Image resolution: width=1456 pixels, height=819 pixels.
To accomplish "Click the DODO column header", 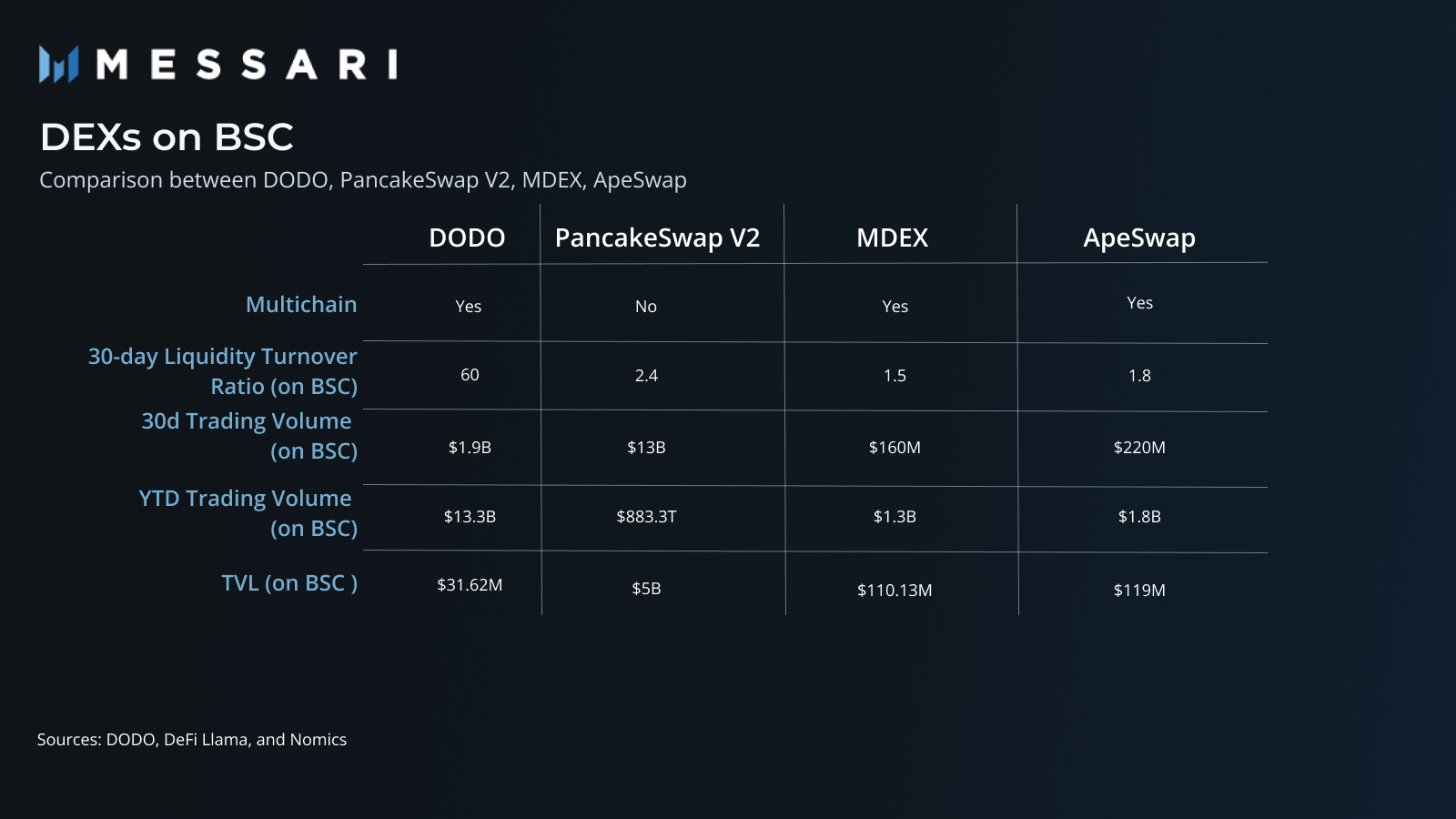I will tap(467, 238).
